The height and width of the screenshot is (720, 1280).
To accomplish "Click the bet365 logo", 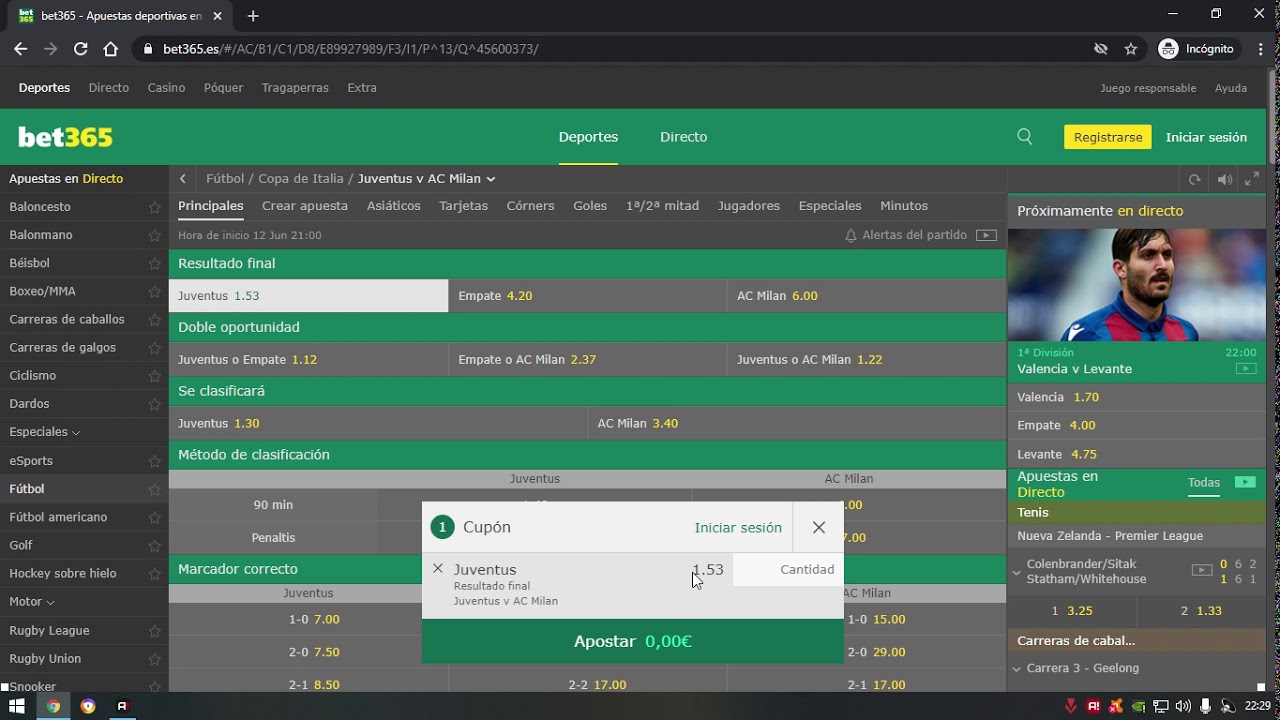I will pyautogui.click(x=65, y=137).
